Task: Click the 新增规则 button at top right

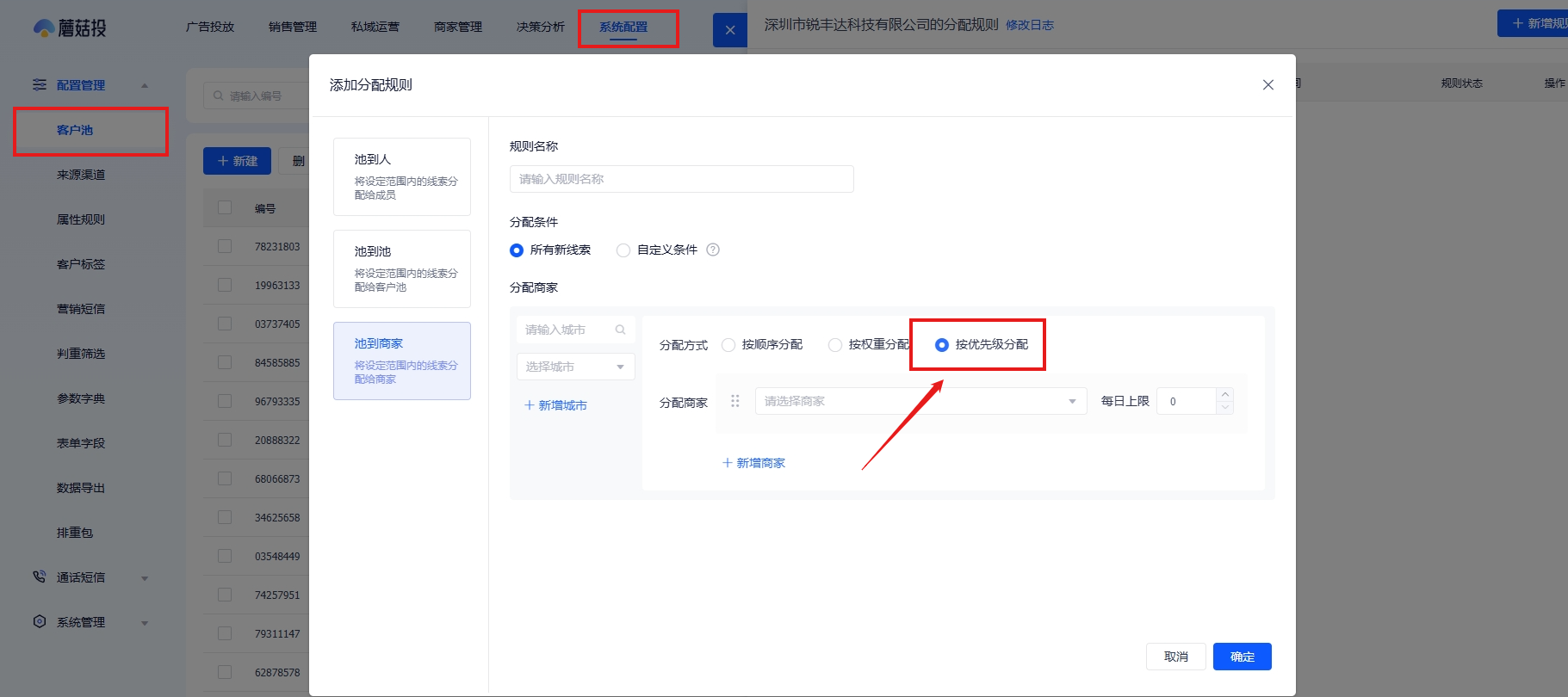Action: [1533, 23]
